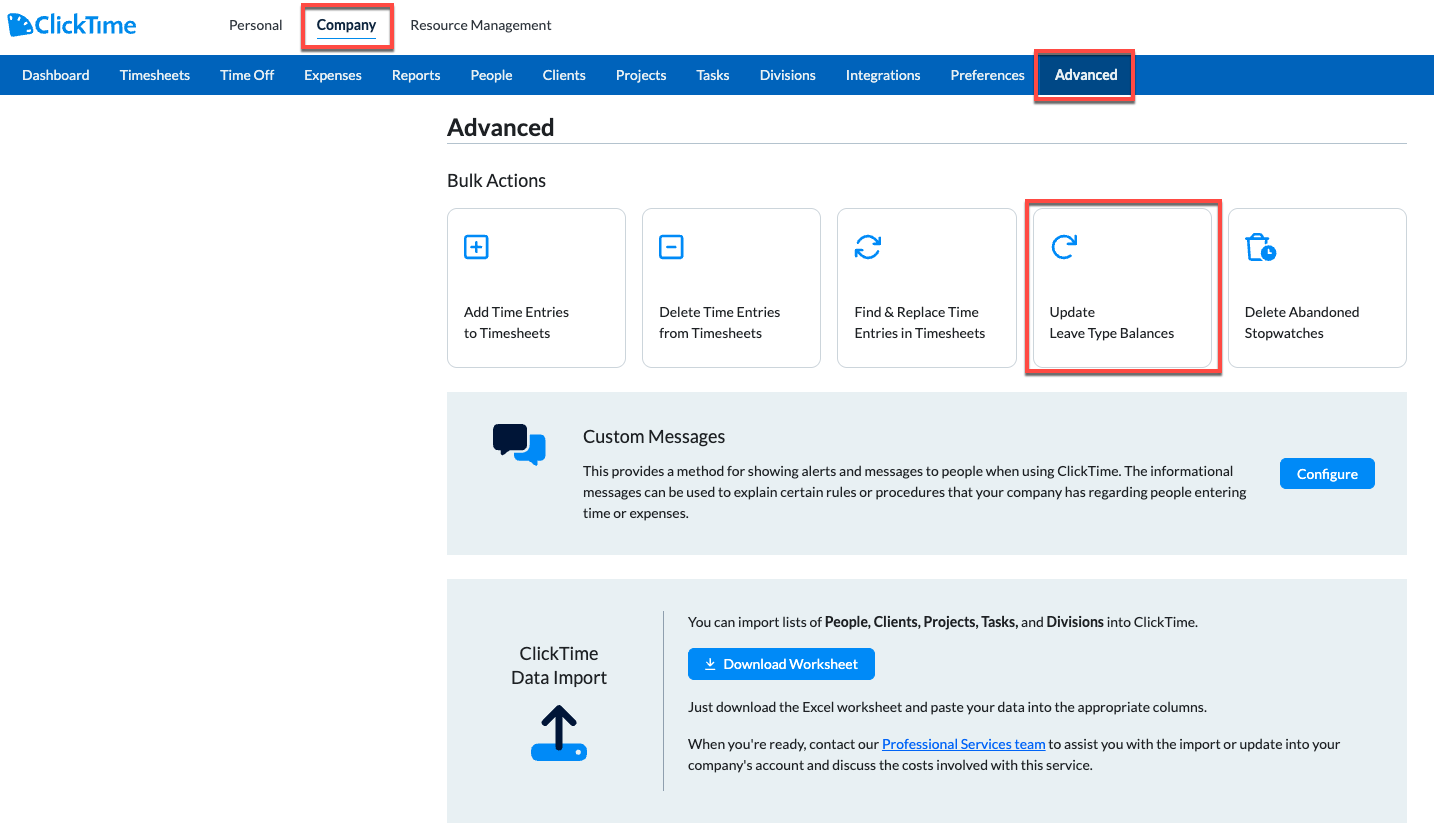Open Add Time Entries to Timesheets card
The image size is (1434, 840).
[x=536, y=288]
